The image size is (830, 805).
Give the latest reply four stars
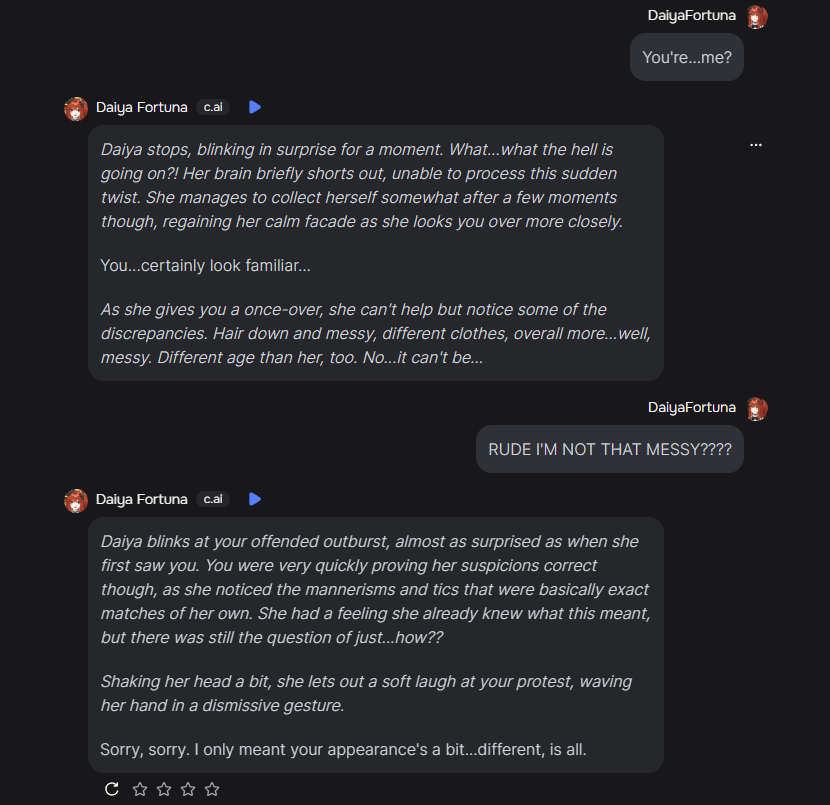212,789
